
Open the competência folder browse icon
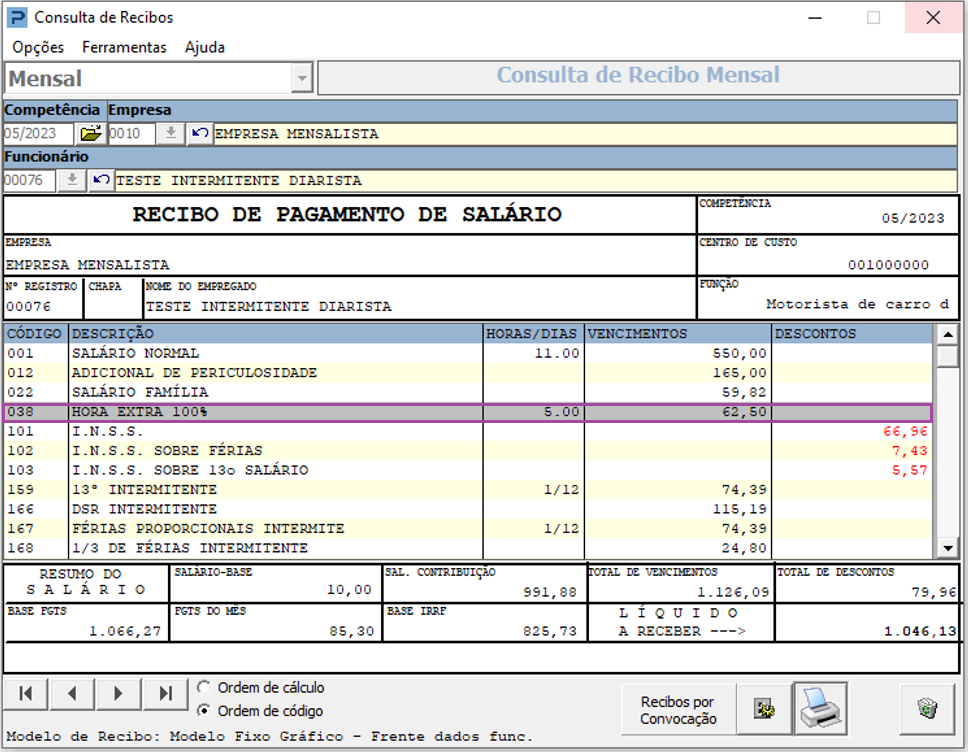(x=91, y=133)
